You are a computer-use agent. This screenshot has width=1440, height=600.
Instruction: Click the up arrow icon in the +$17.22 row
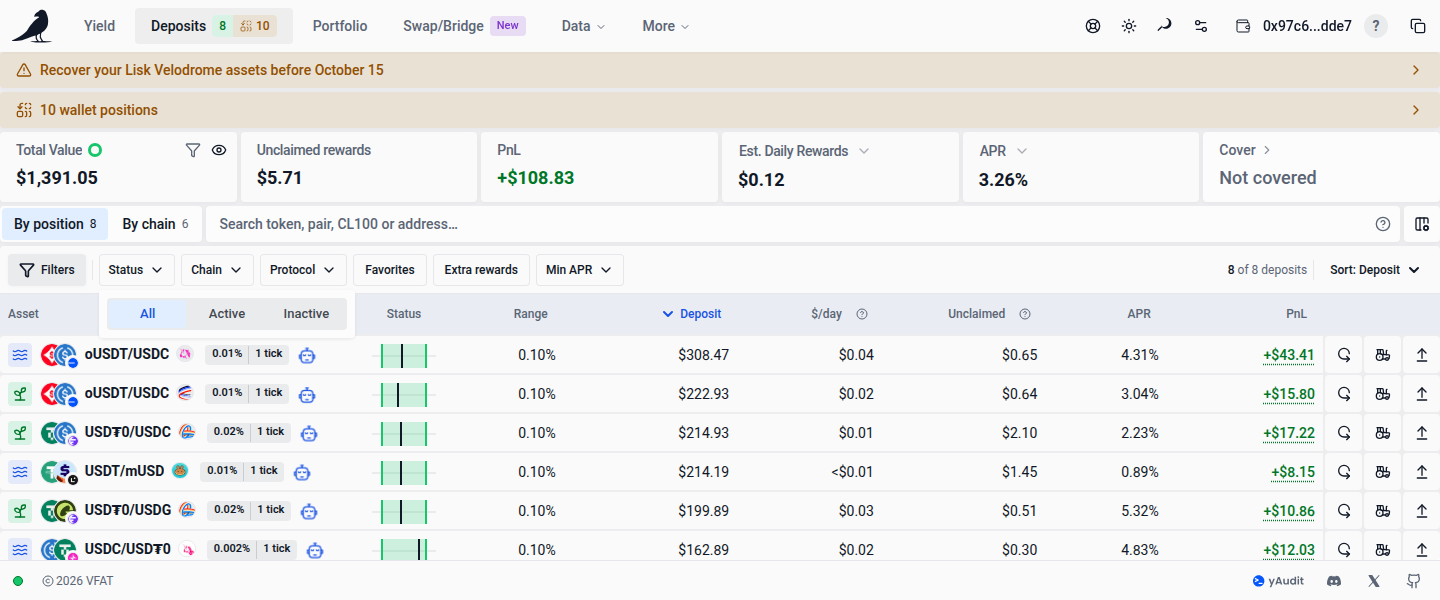pyautogui.click(x=1422, y=433)
